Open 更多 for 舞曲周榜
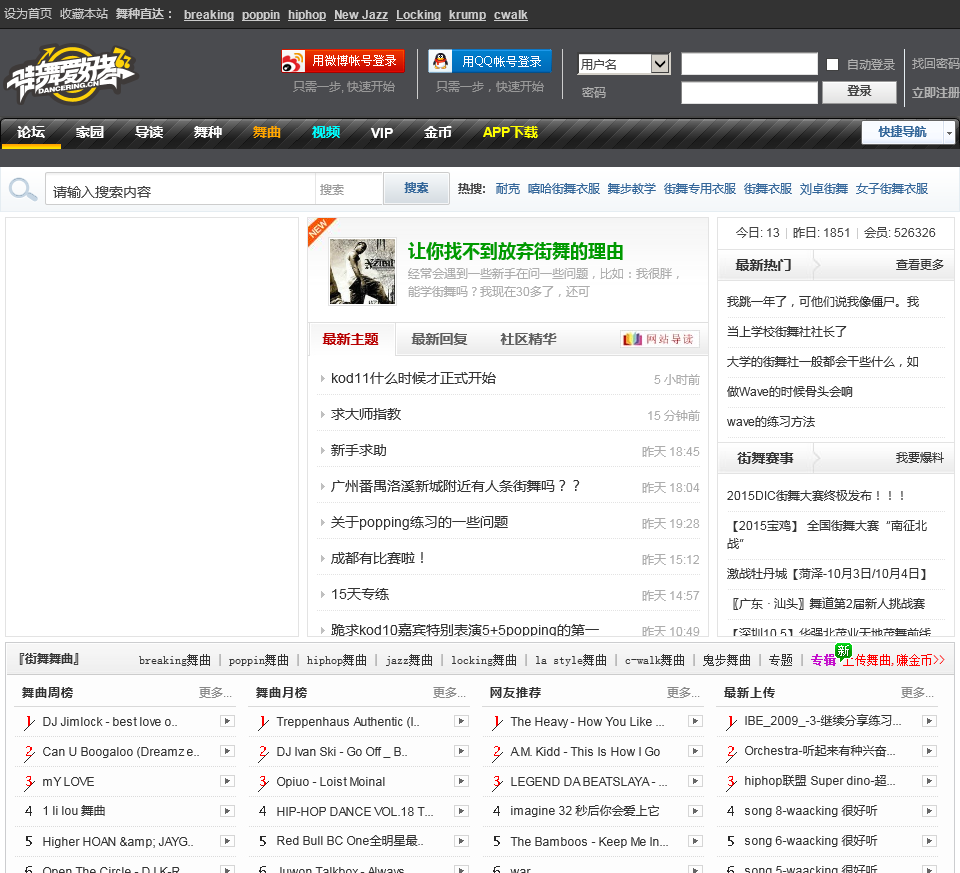 pos(215,692)
